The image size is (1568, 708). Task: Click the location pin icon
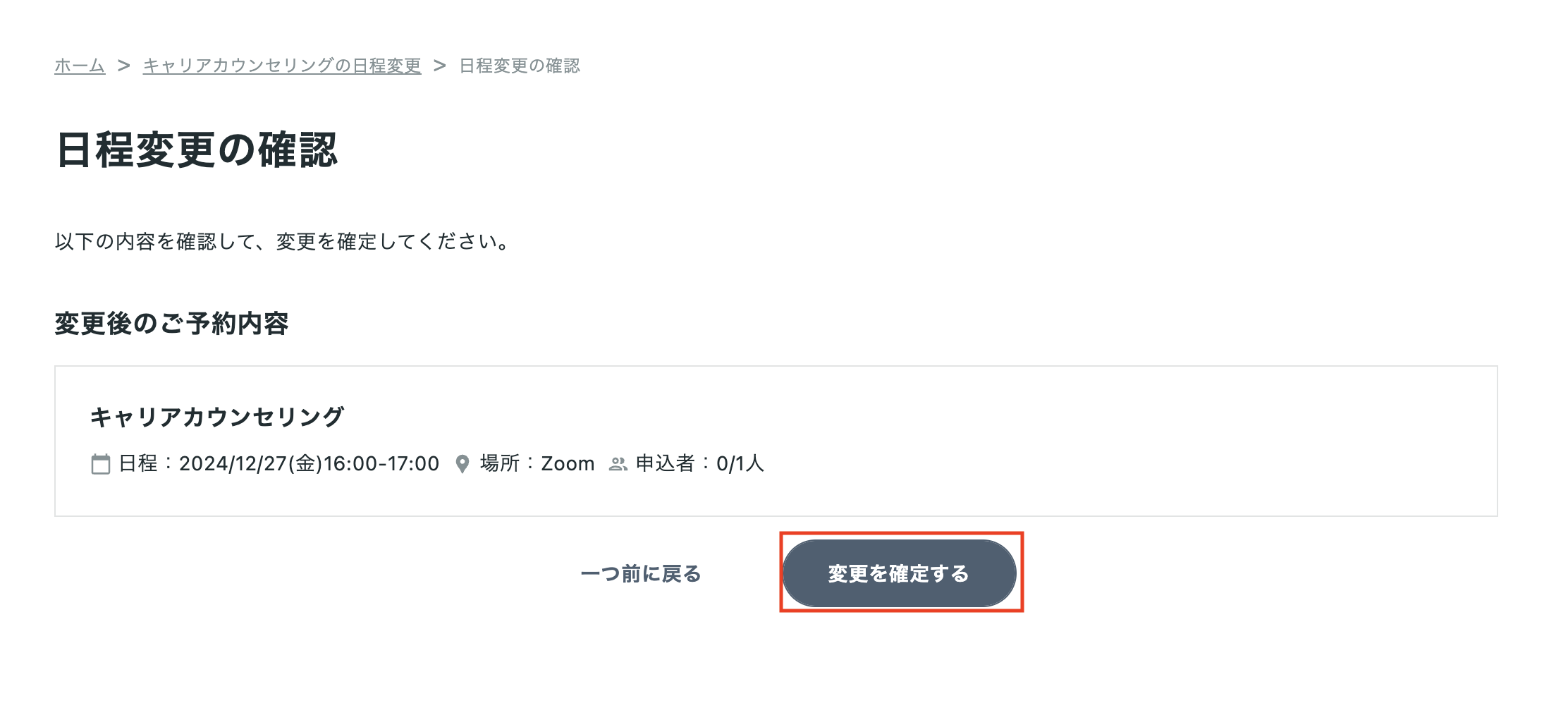click(x=463, y=464)
